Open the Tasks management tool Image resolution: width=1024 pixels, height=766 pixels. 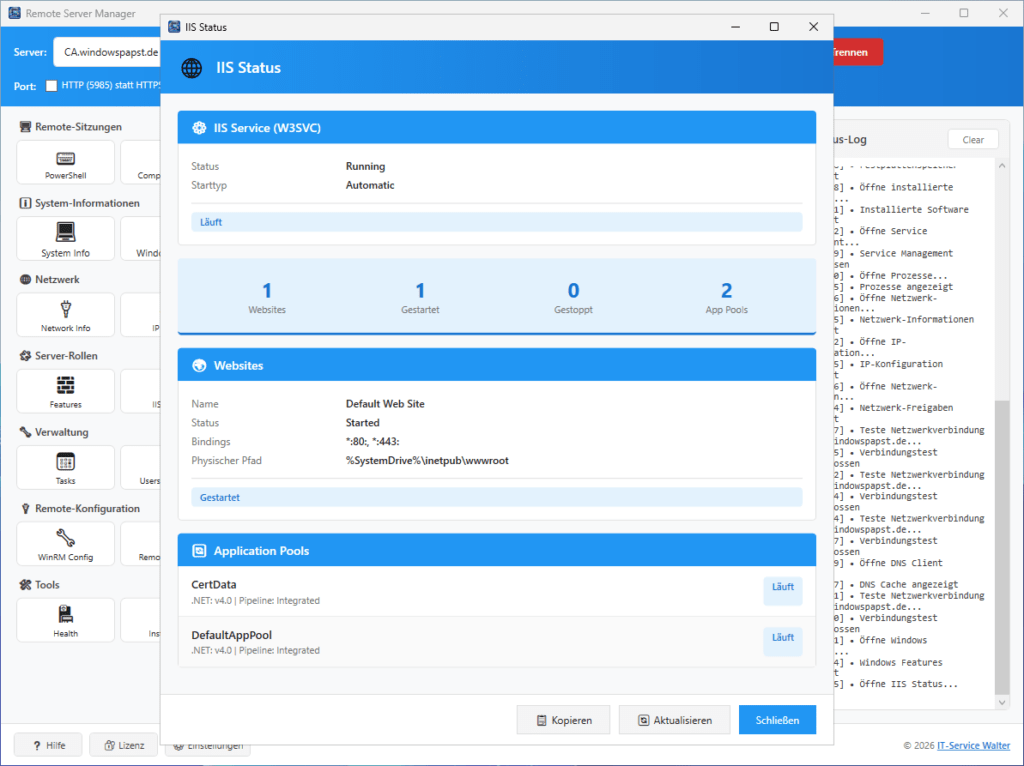click(64, 466)
